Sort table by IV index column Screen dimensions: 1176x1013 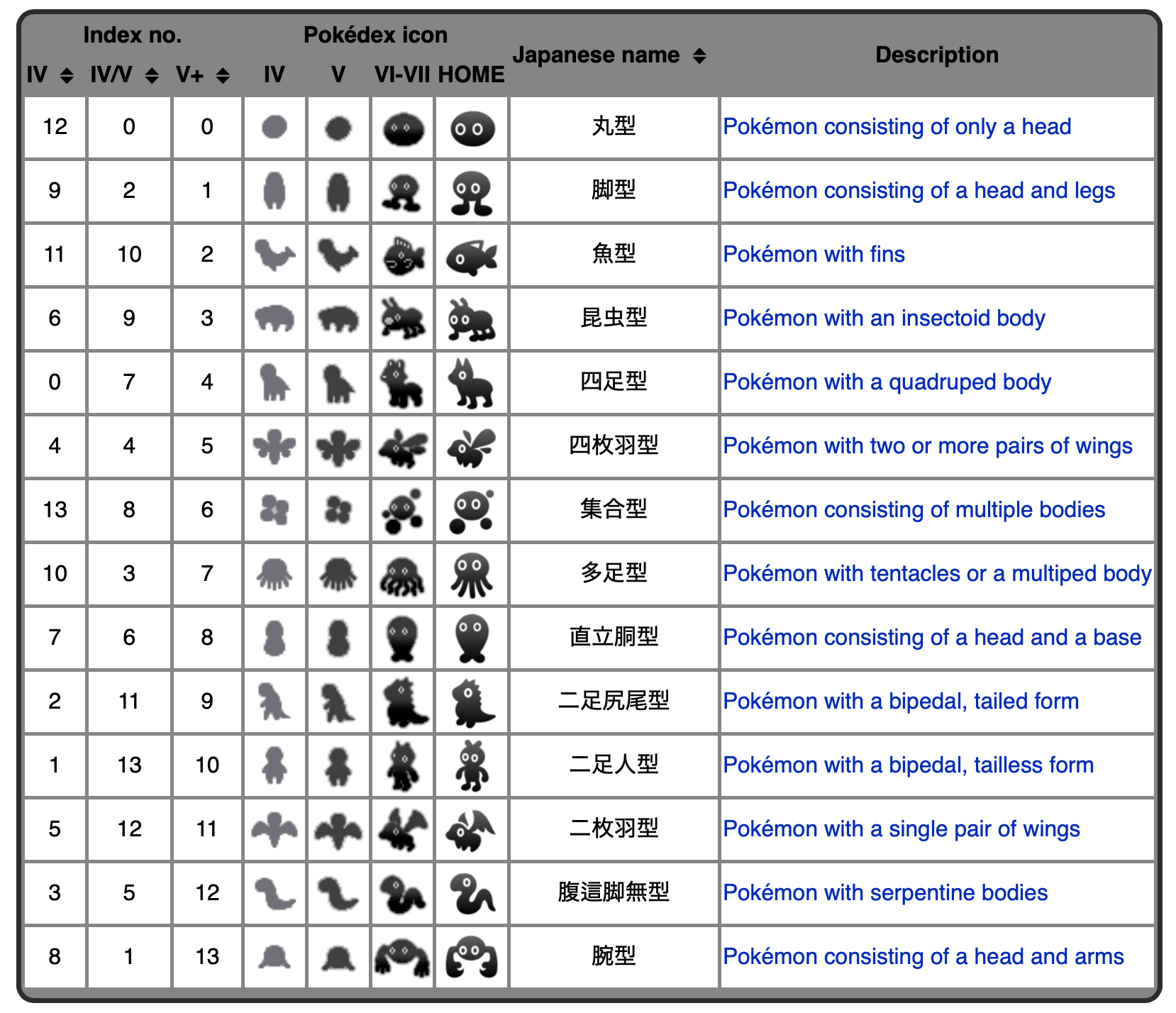pos(67,75)
